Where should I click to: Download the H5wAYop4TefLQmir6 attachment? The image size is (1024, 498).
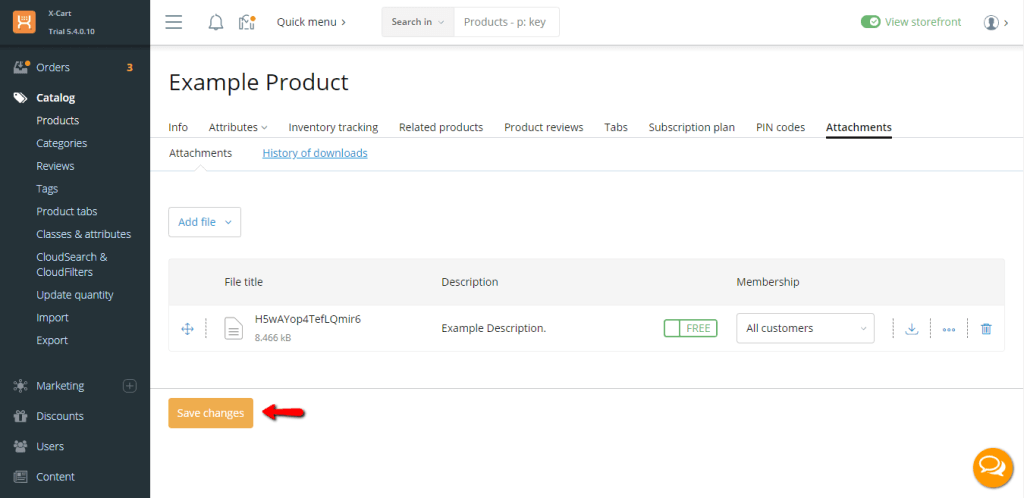point(912,329)
